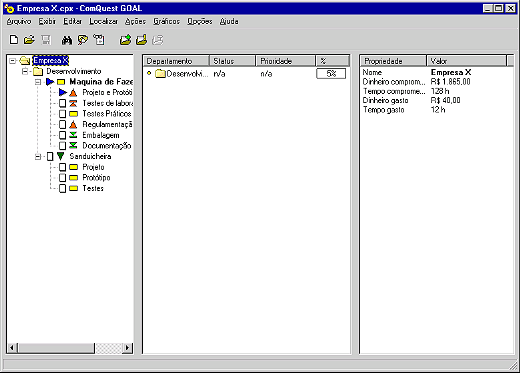The height and width of the screenshot is (373, 520).
Task: Click the grayed-out last toolbar icon
Action: point(158,40)
